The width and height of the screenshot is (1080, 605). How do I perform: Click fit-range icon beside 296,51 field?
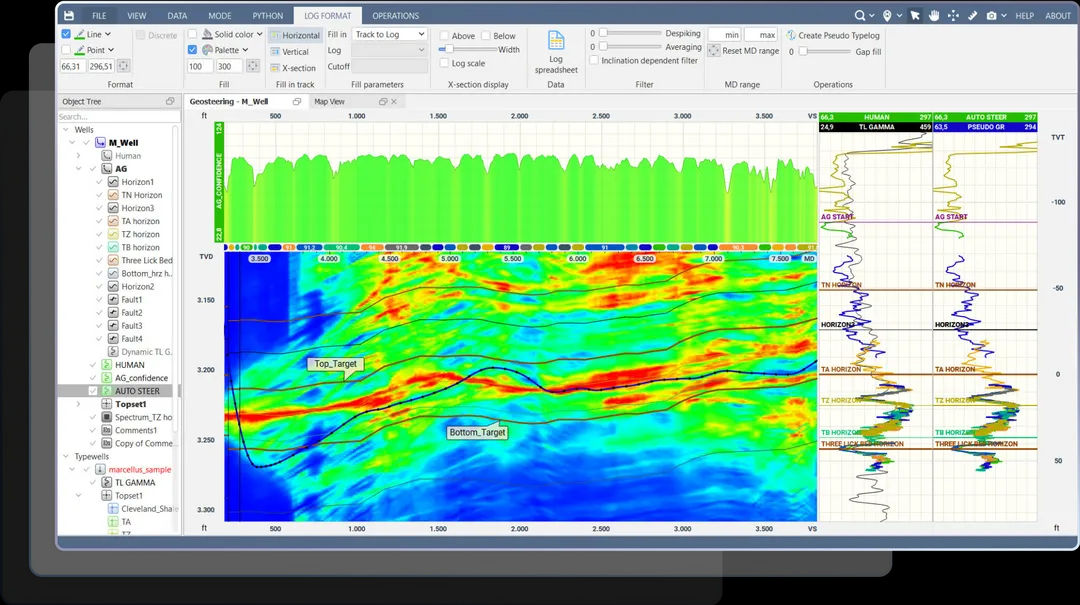pos(123,66)
